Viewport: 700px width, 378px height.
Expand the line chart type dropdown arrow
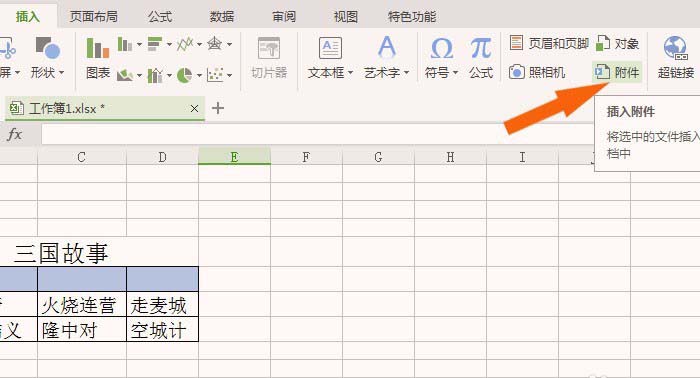click(x=199, y=44)
